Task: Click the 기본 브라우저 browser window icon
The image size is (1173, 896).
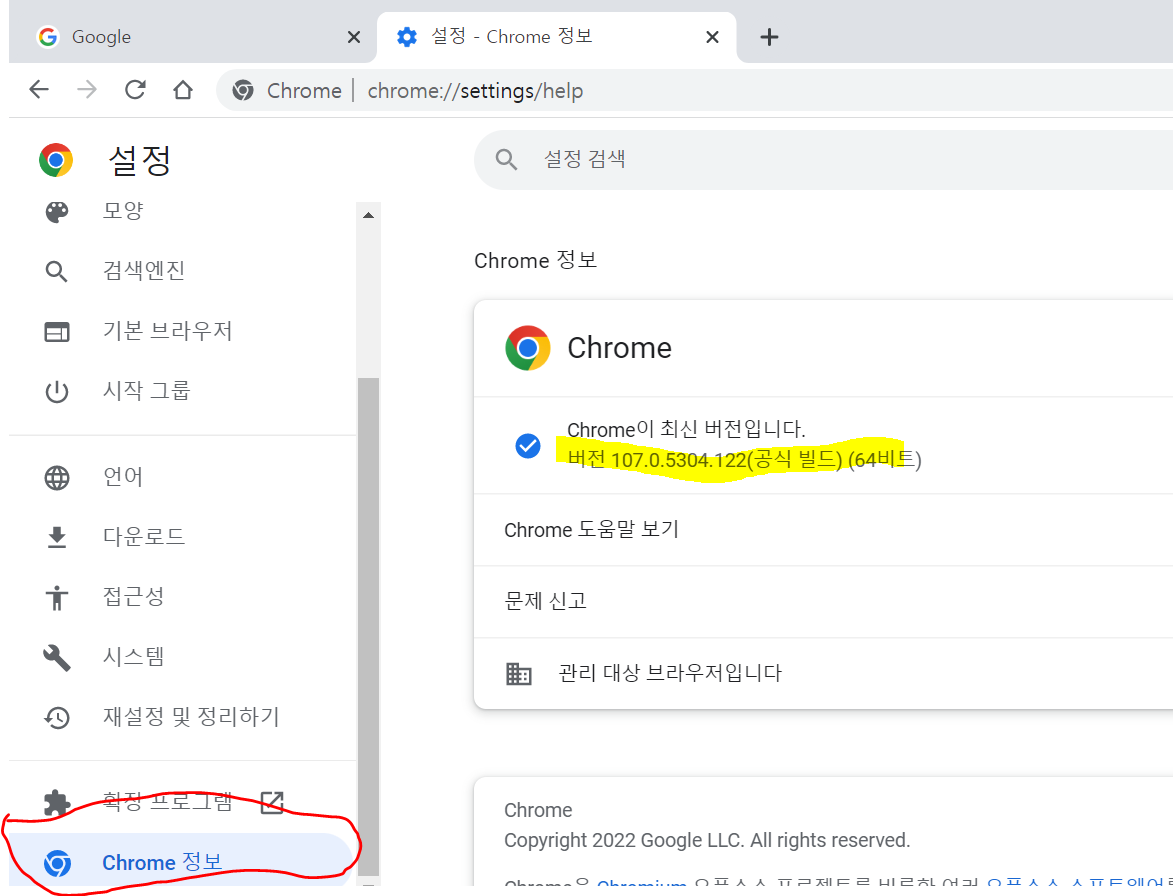Action: click(x=57, y=330)
